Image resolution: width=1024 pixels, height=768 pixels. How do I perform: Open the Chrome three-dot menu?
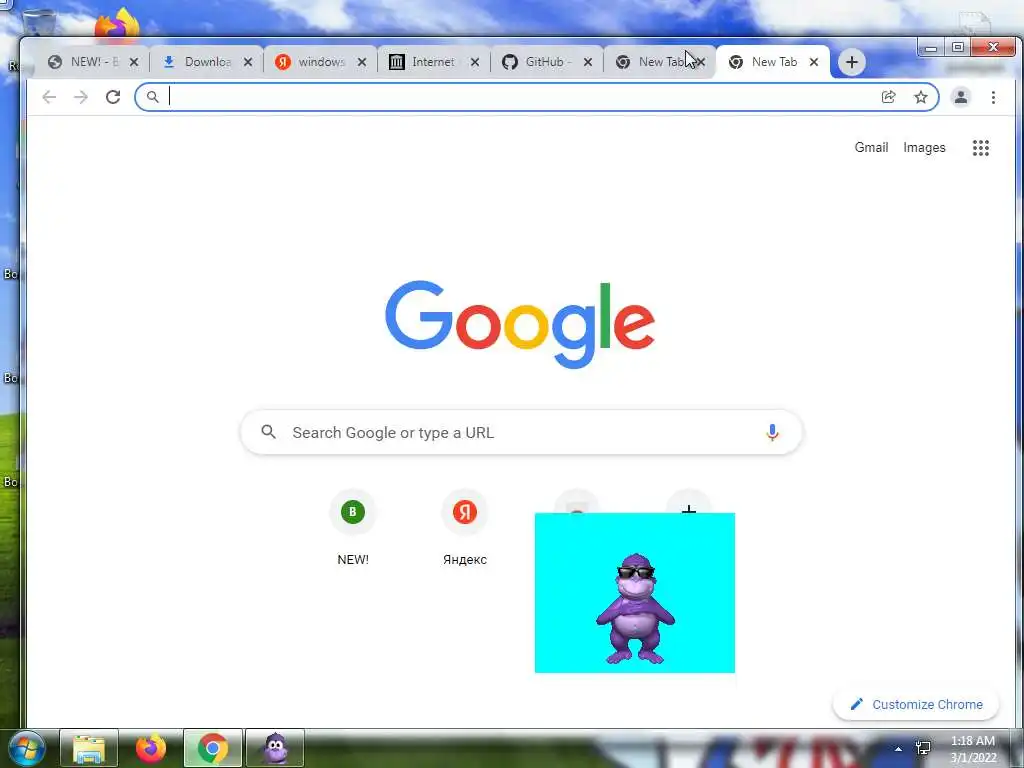point(993,97)
